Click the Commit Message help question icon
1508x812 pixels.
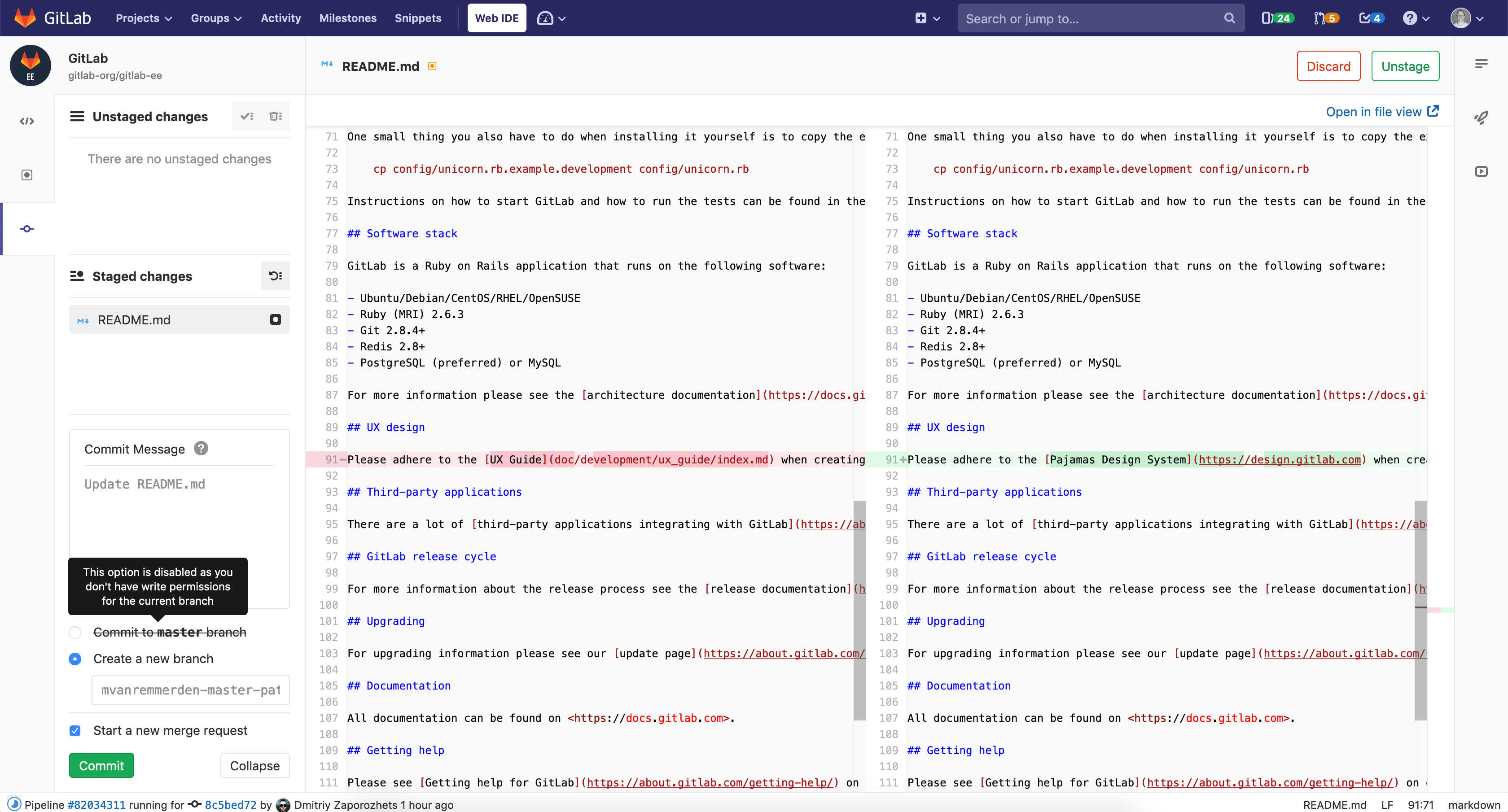pyautogui.click(x=201, y=449)
